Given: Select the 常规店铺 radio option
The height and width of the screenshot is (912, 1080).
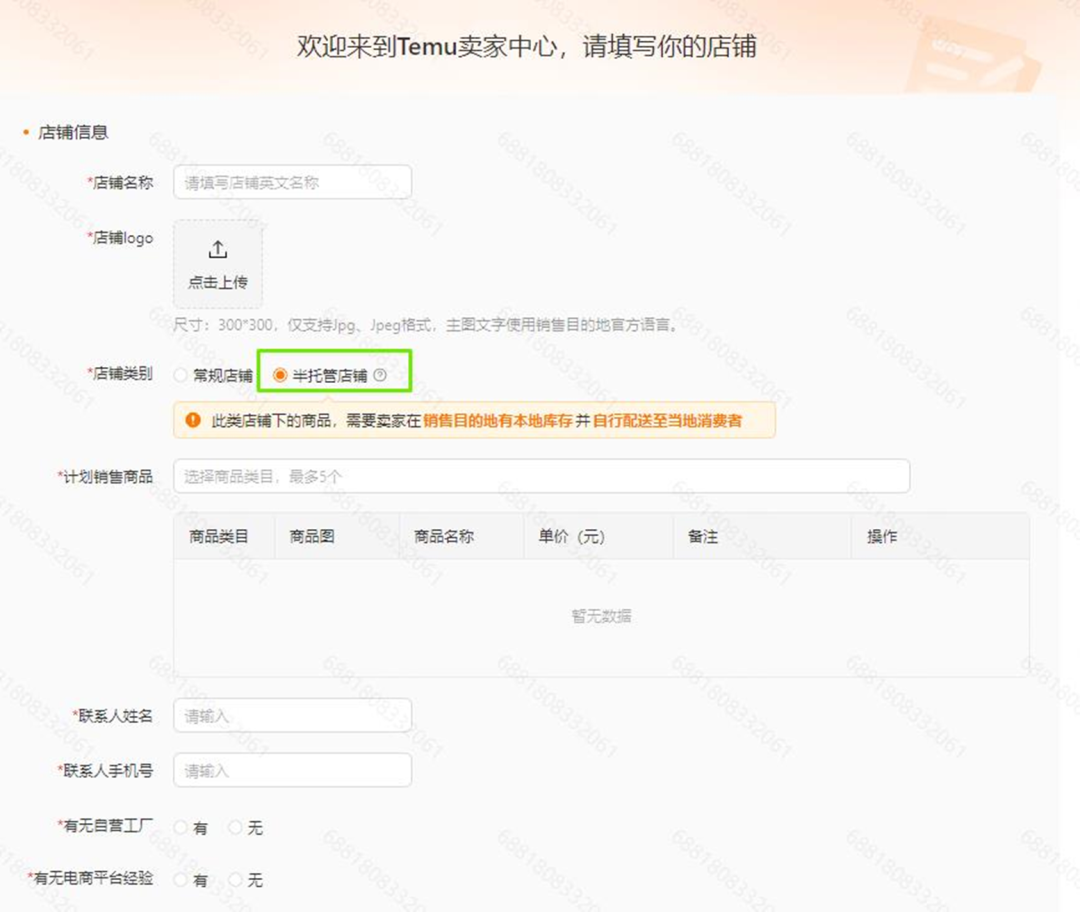Looking at the screenshot, I should [x=180, y=375].
